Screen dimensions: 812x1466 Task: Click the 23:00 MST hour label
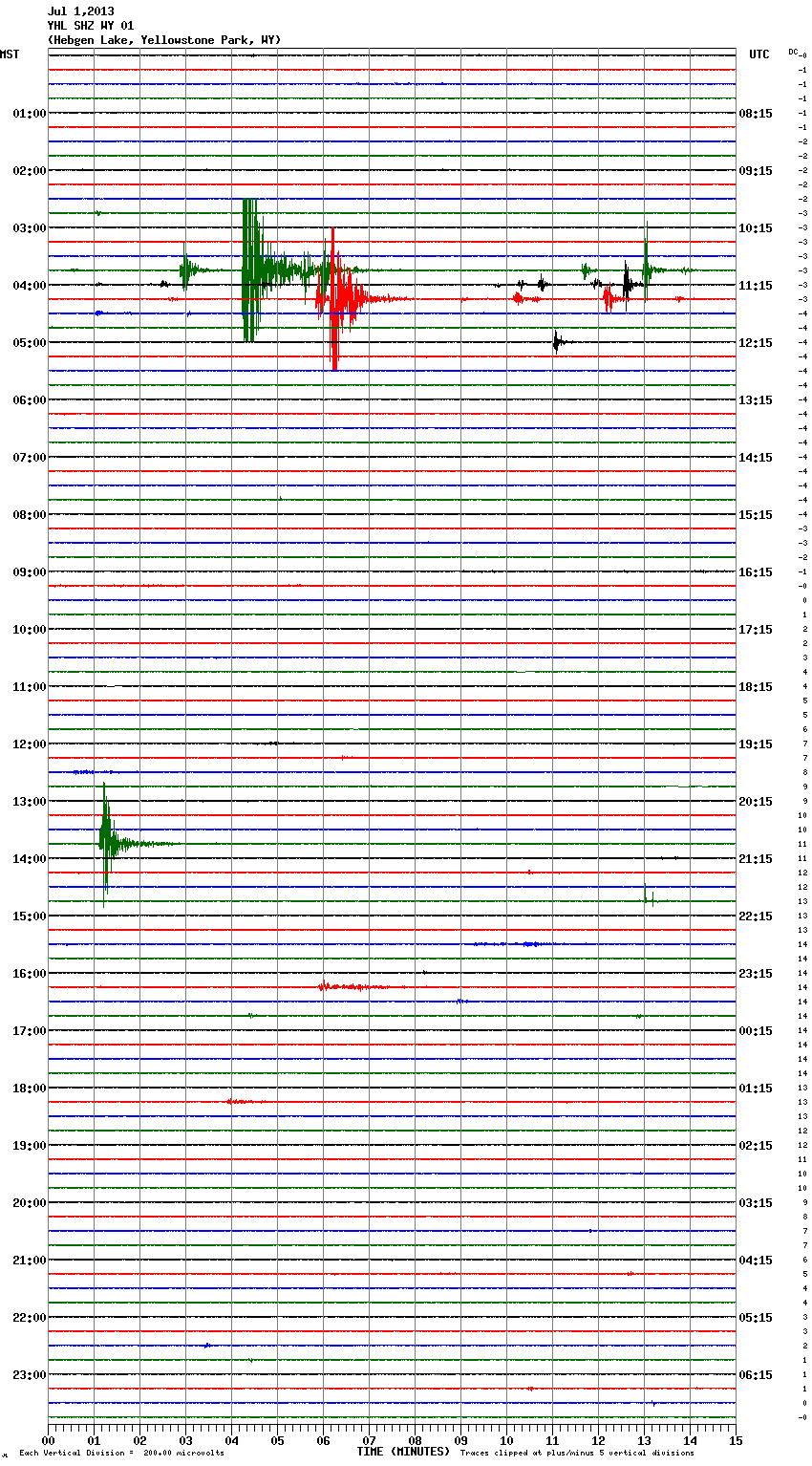click(x=29, y=1375)
